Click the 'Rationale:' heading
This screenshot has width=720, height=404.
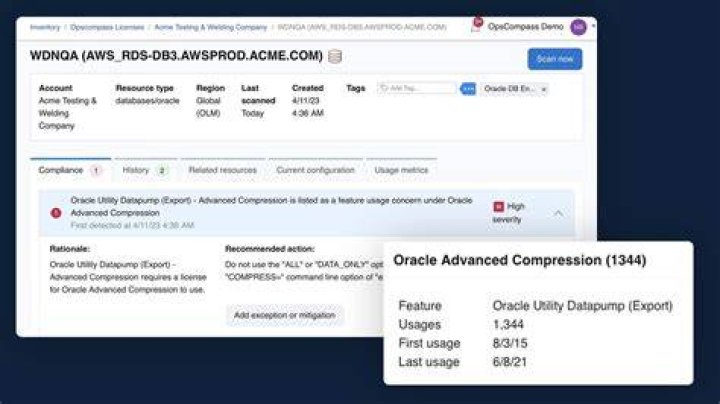(70, 249)
